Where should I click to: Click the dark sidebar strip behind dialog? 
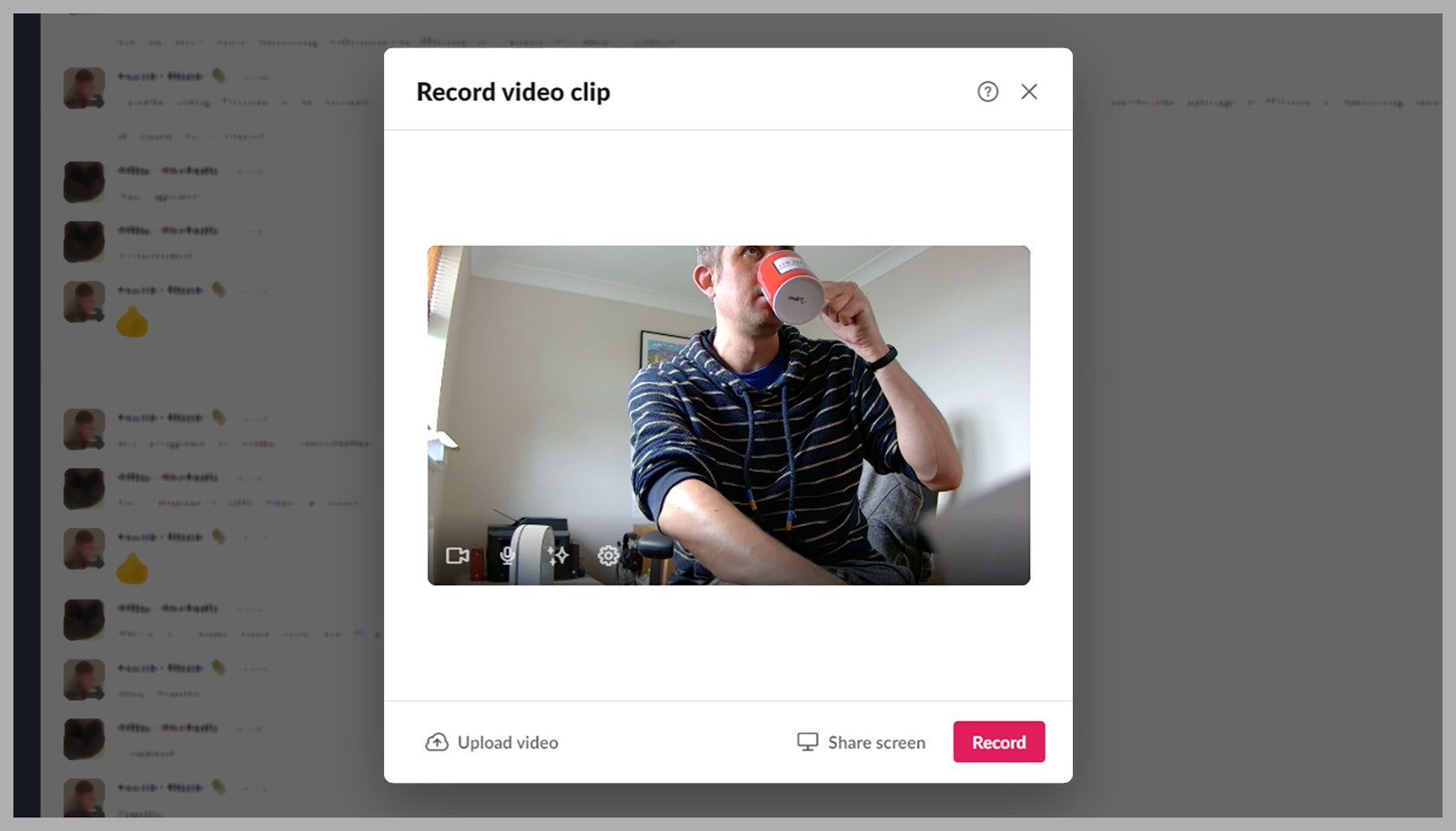[27, 415]
